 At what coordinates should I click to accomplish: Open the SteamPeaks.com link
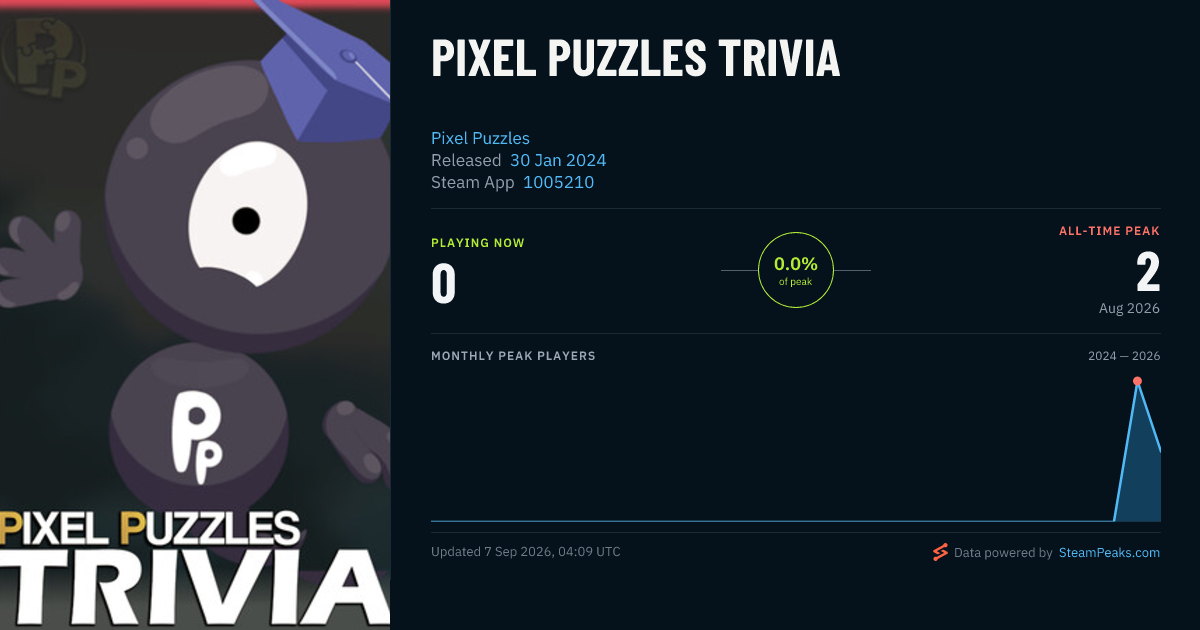[1109, 552]
